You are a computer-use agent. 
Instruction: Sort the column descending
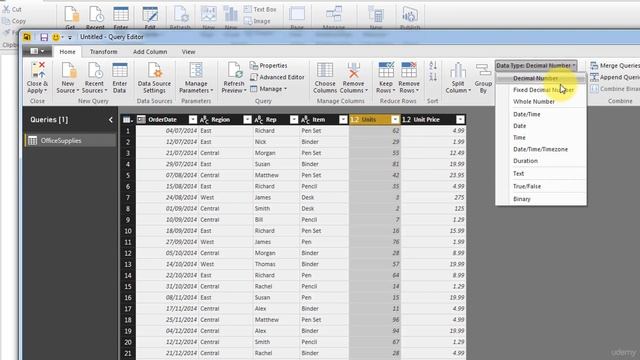coord(433,76)
